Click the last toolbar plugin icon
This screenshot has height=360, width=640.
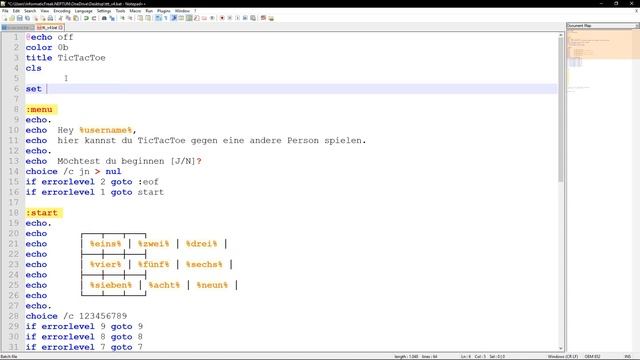point(271,18)
